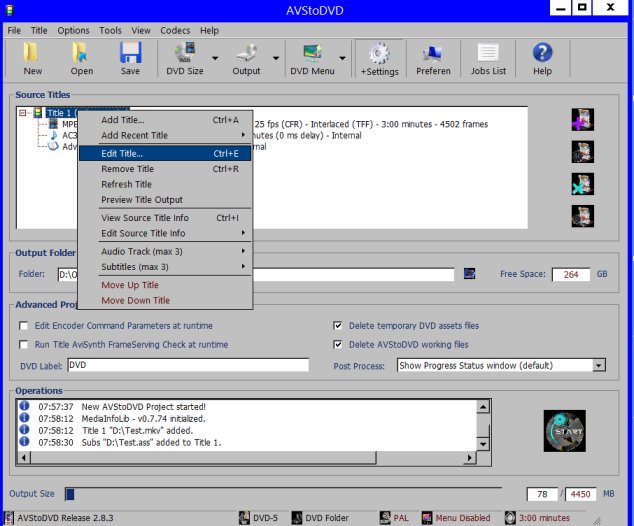This screenshot has width=634, height=526.
Task: Select View Source Title Info entry
Action: pos(165,218)
